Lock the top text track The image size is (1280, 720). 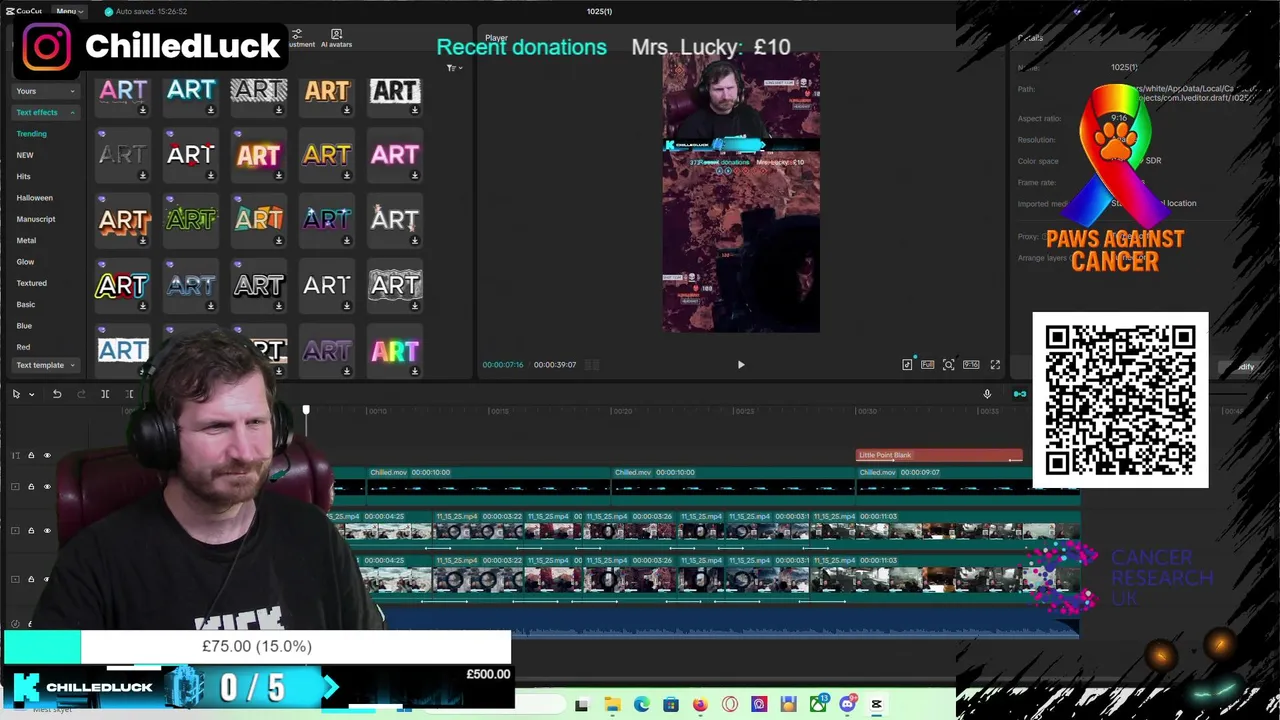tap(31, 456)
